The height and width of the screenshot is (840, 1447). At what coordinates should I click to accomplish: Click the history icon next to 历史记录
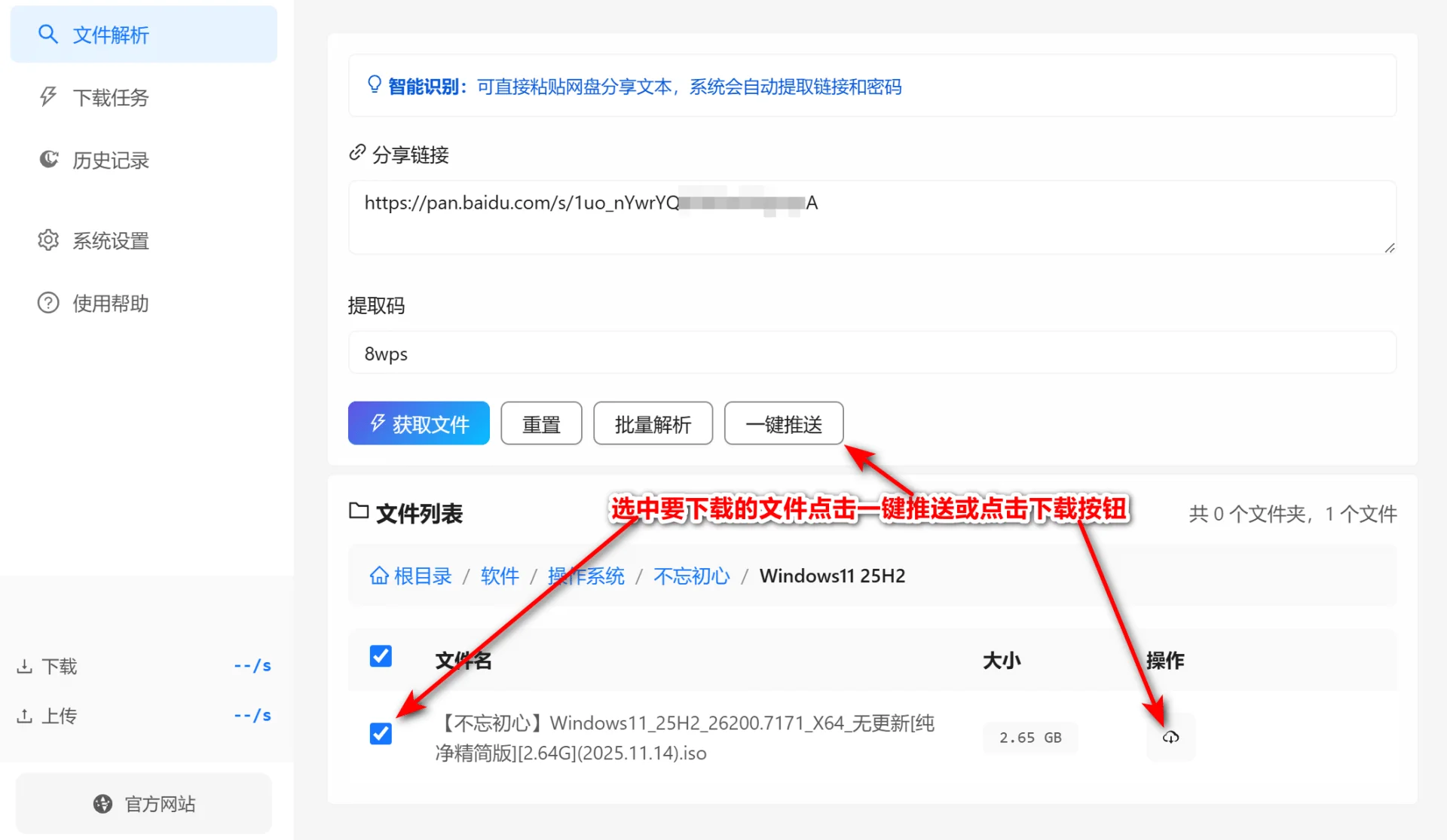48,160
